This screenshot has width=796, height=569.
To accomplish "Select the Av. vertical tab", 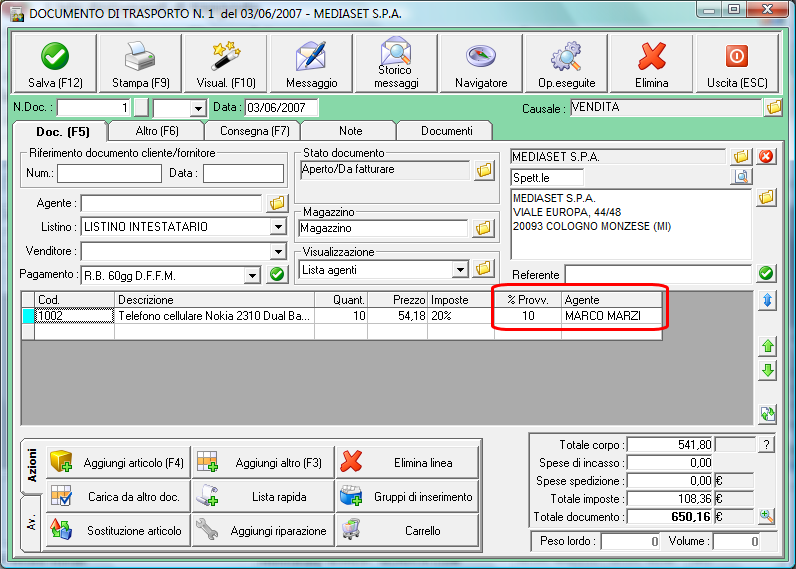I will click(31, 523).
